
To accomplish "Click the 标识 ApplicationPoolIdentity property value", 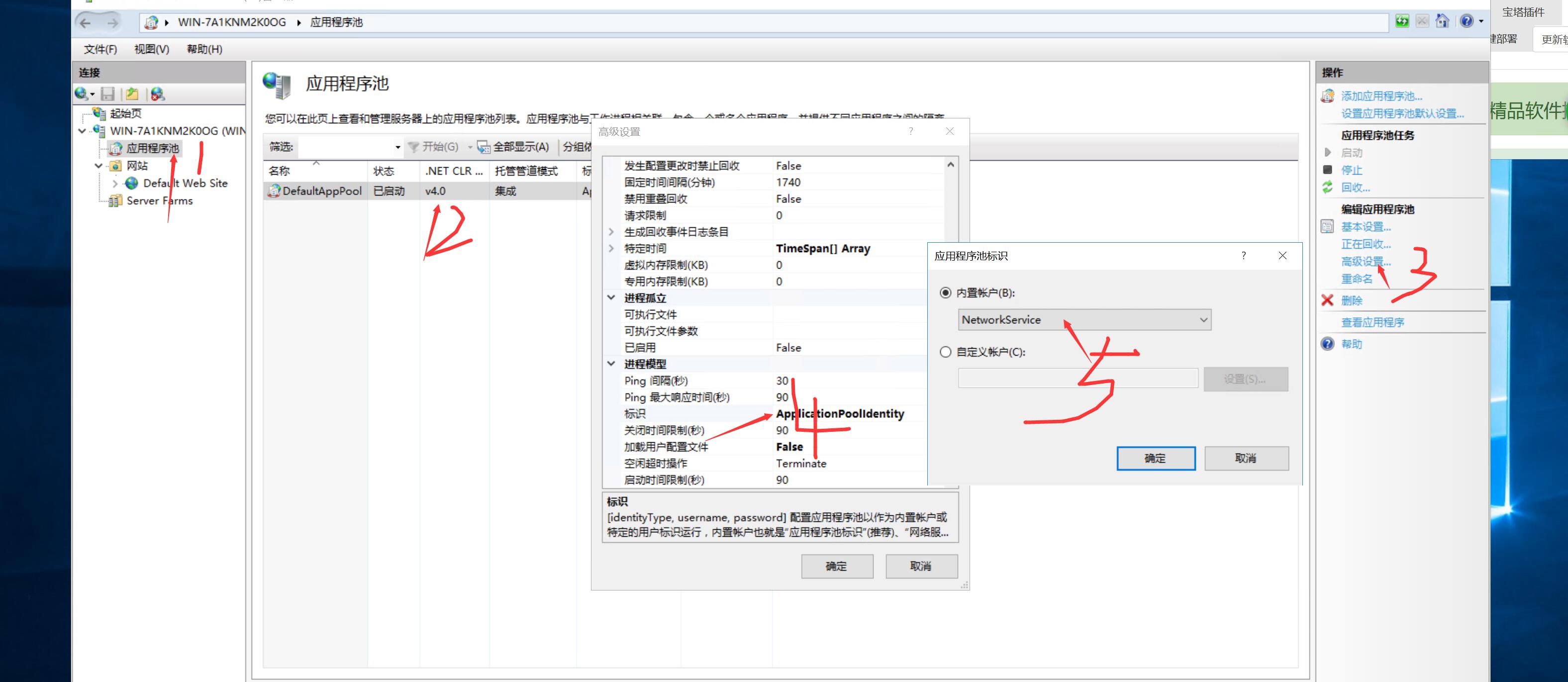I will [x=840, y=414].
